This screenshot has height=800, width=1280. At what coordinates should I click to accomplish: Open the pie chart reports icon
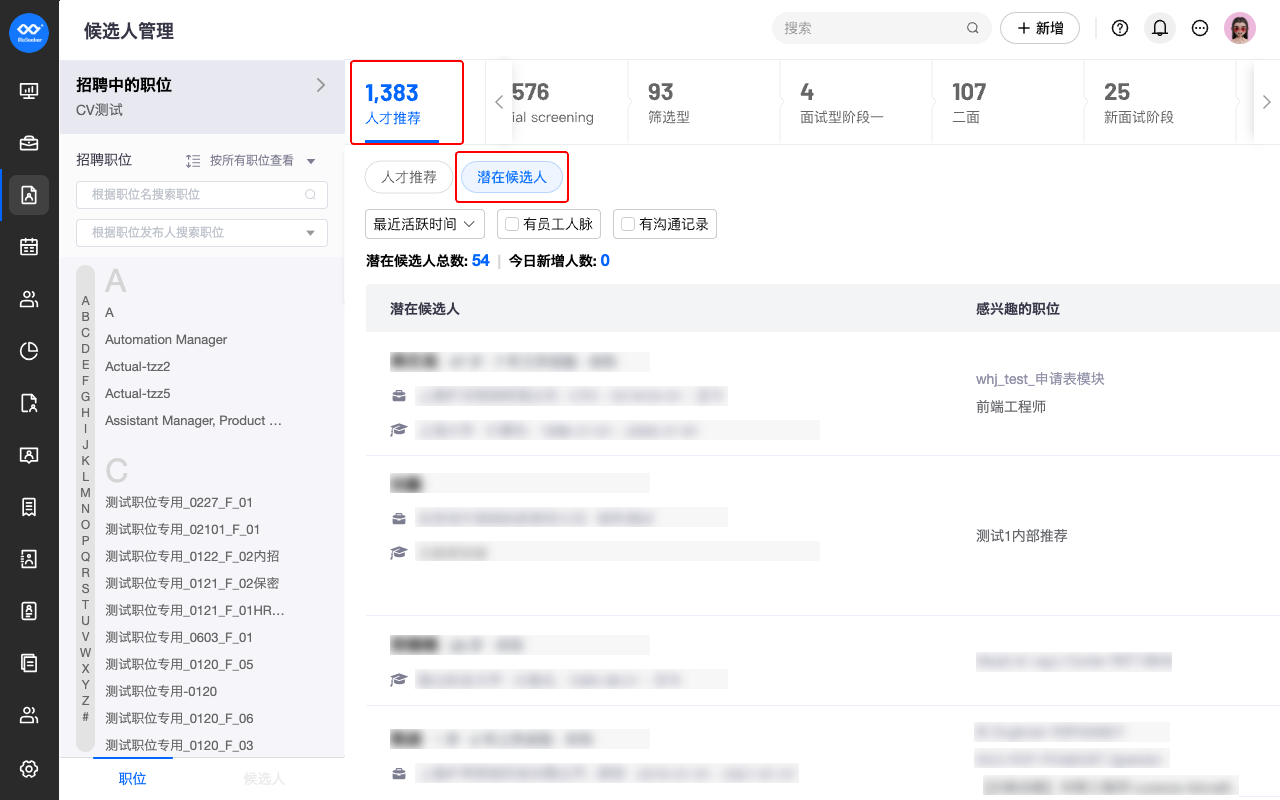tap(29, 351)
